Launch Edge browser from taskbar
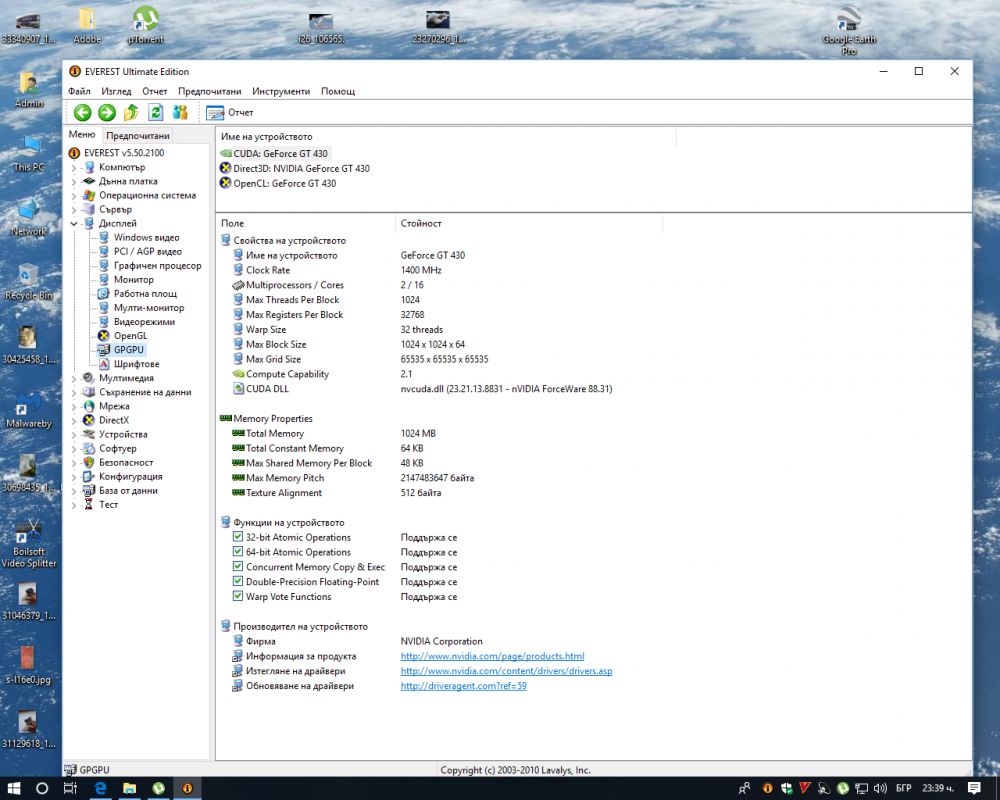Image resolution: width=1000 pixels, height=800 pixels. click(100, 789)
